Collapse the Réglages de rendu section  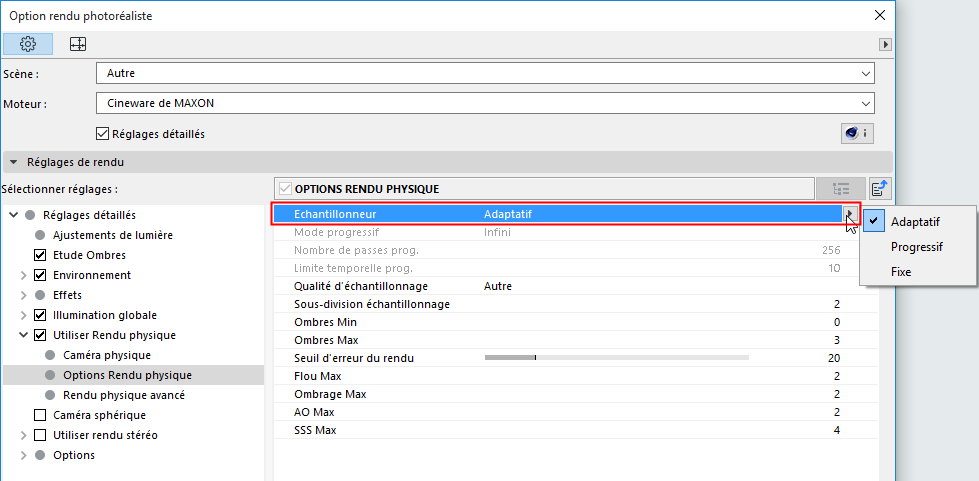14,162
